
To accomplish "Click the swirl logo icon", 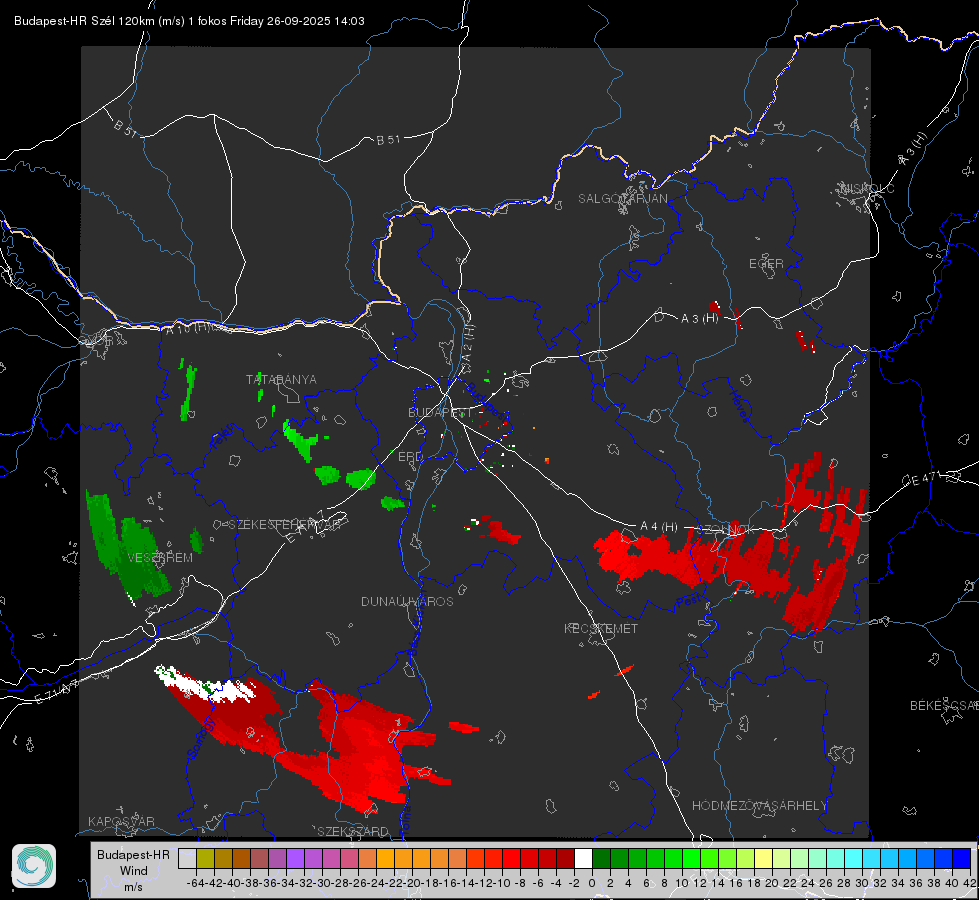I will click(34, 865).
